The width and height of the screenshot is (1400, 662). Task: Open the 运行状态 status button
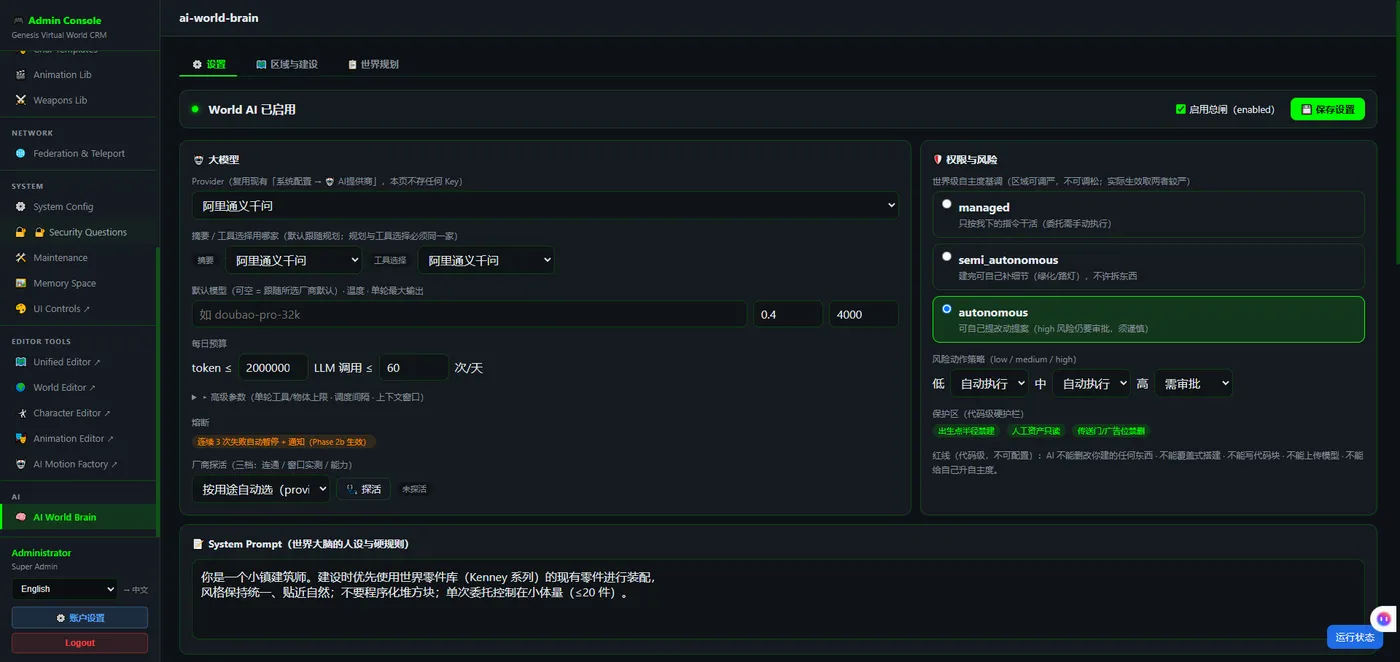pyautogui.click(x=1355, y=637)
